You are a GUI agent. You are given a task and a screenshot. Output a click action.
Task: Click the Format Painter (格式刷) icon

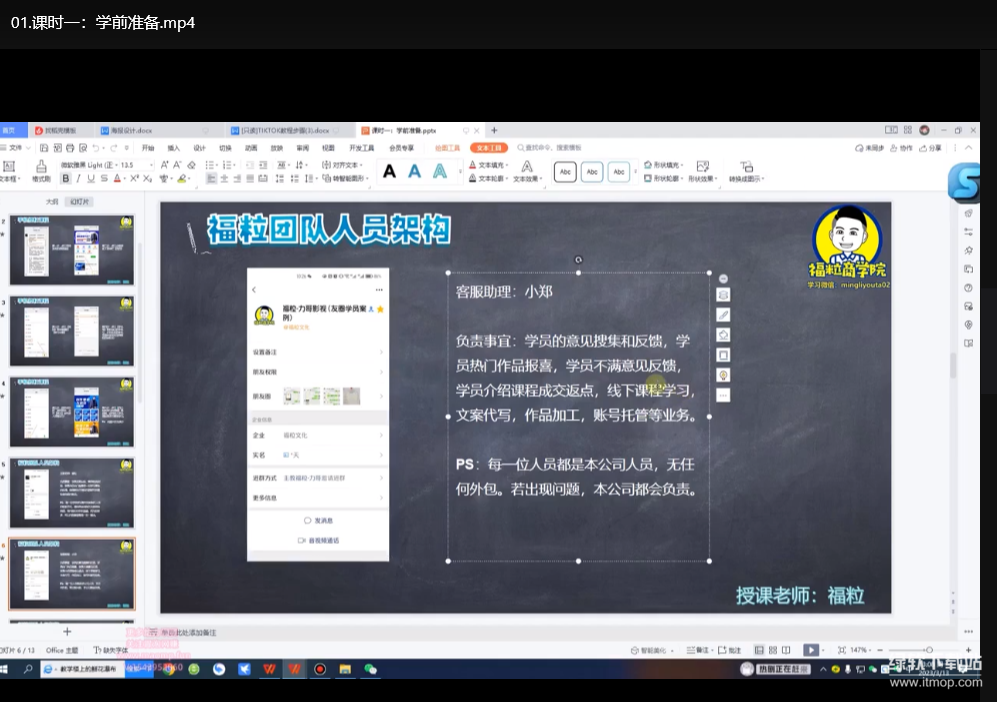(41, 170)
